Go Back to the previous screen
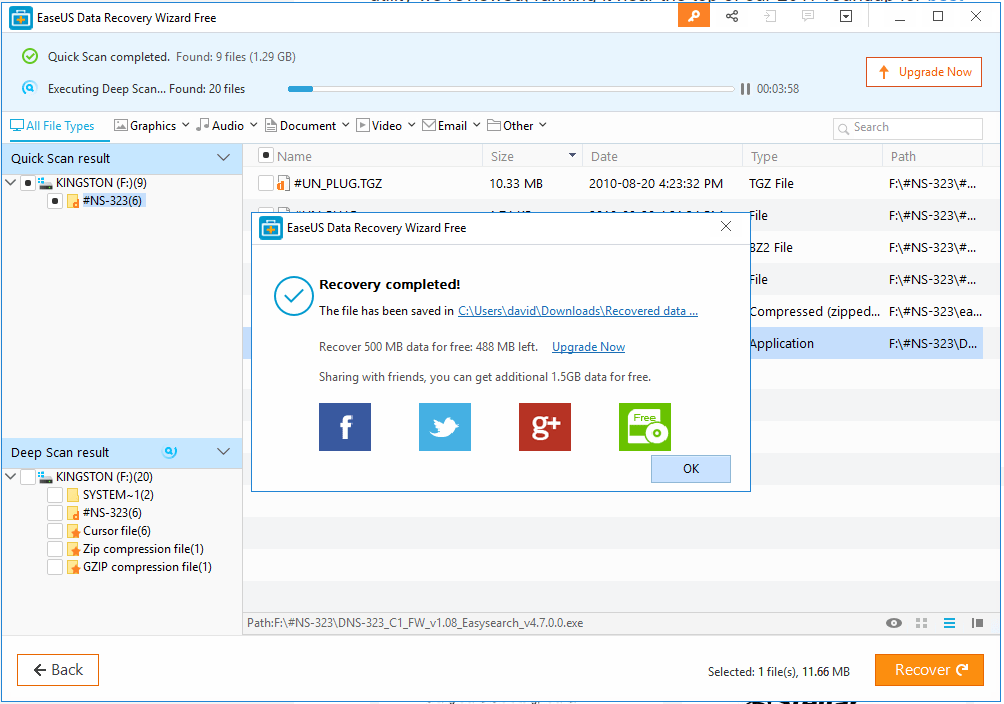Screen dimensions: 1004x704 point(58,670)
